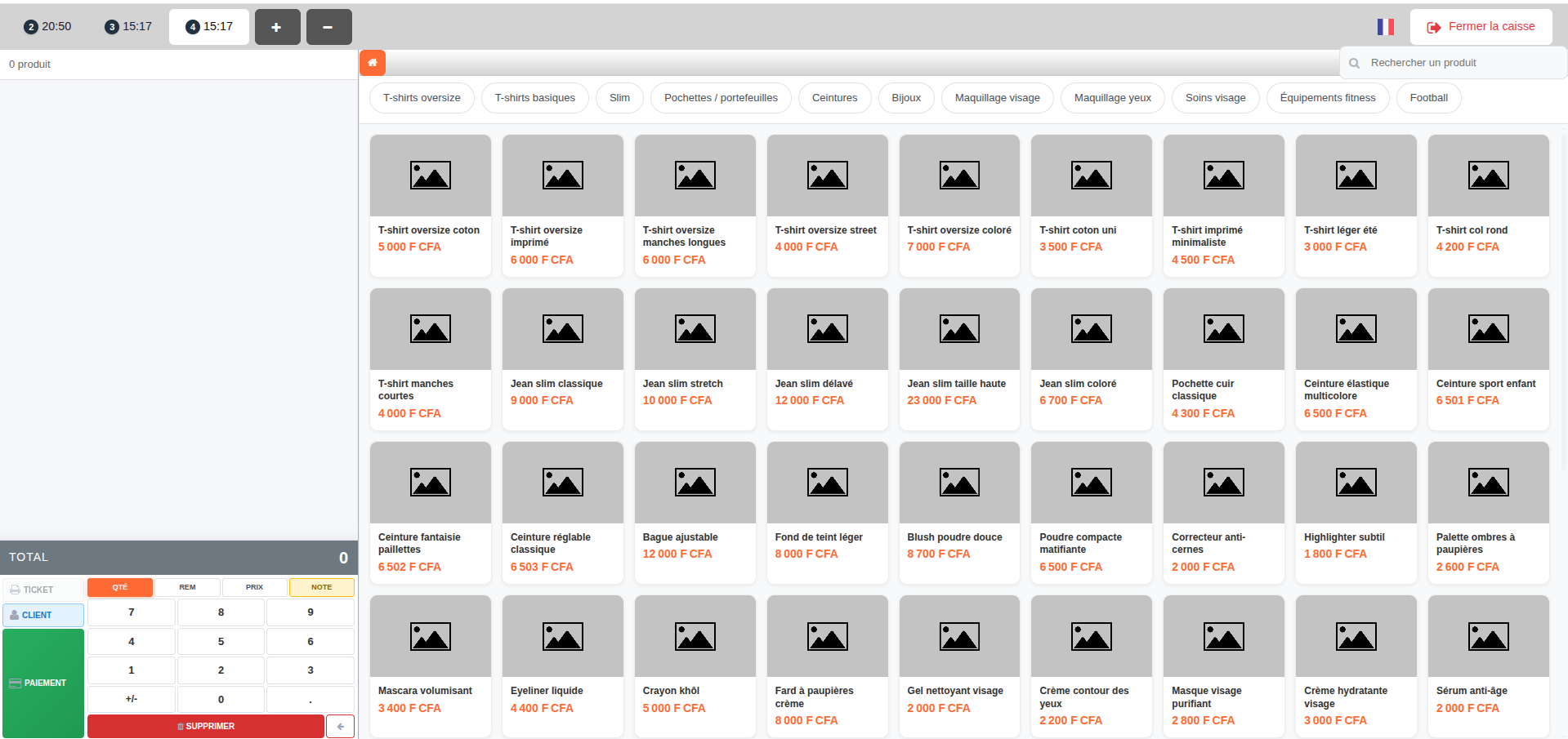Click the search magnifier icon
1568x739 pixels.
pos(1354,63)
